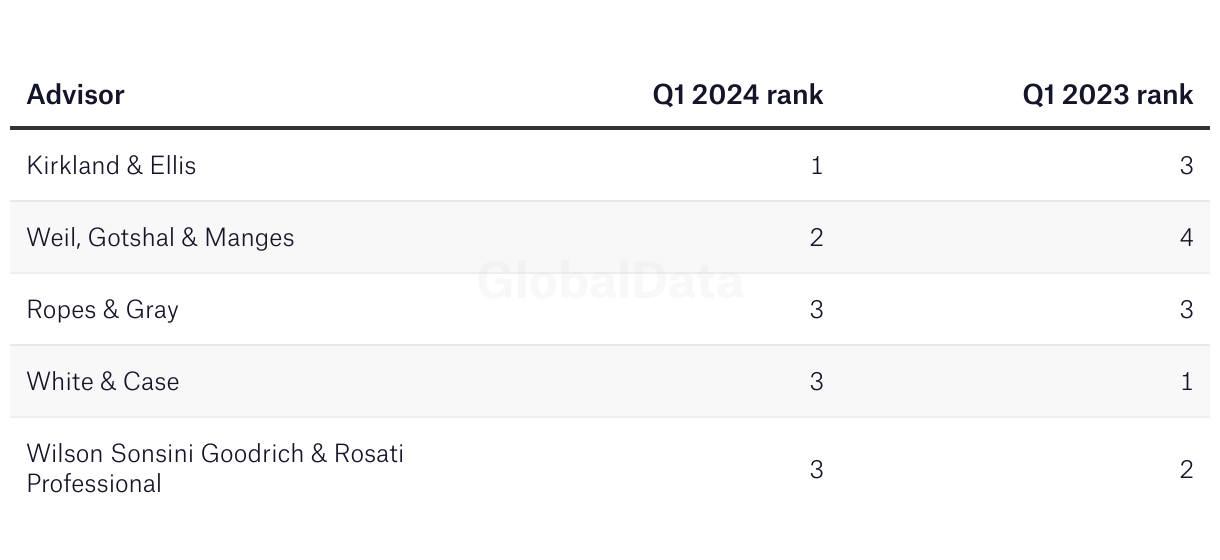Click Wilson Sonsini Q1 2023 rank value
This screenshot has height=560, width=1220.
1186,469
